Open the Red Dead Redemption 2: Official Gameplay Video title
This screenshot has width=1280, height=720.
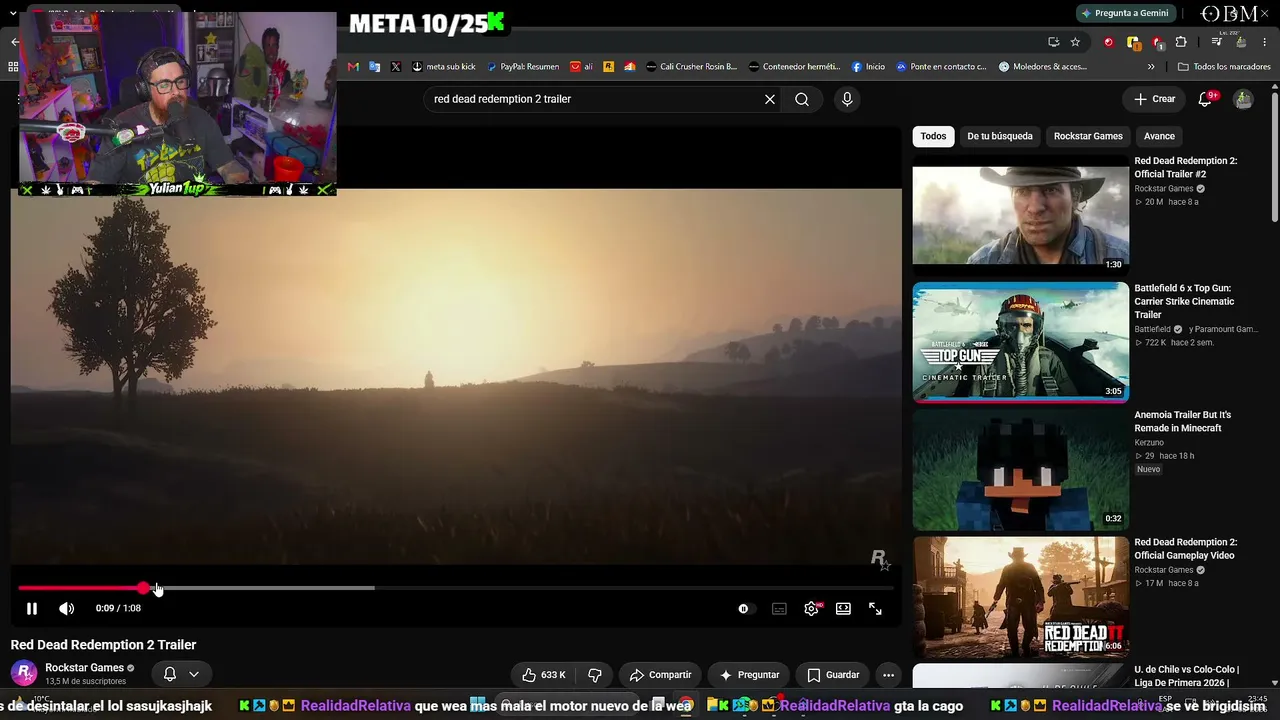tap(1185, 549)
